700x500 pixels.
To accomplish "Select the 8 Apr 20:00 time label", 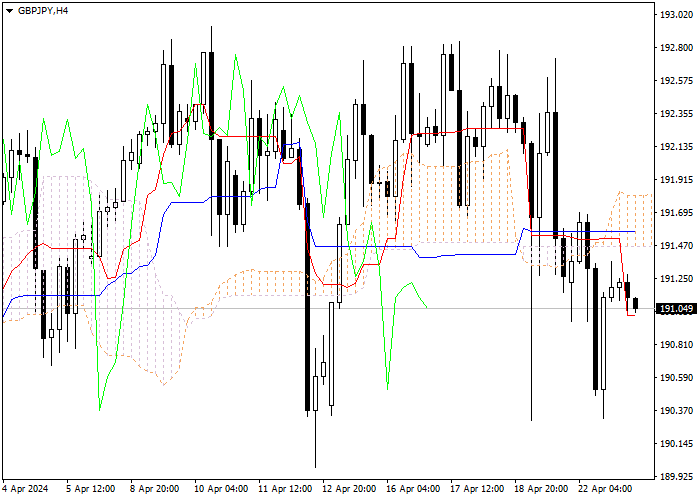I will (x=155, y=489).
